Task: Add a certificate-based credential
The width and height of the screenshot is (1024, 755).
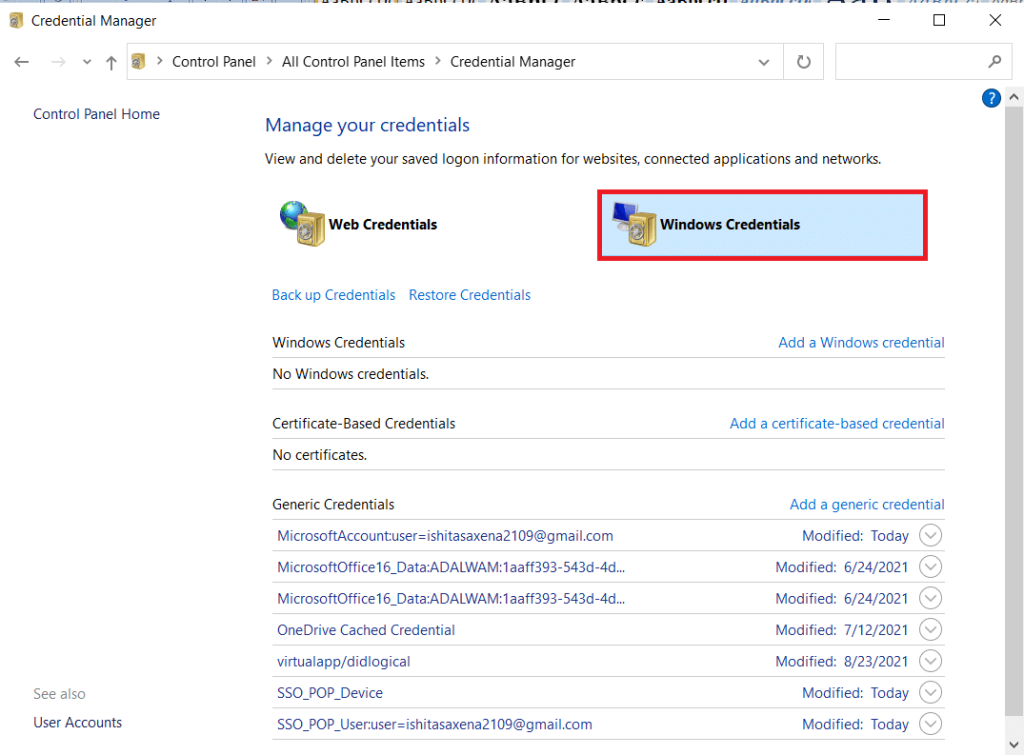Action: [837, 424]
